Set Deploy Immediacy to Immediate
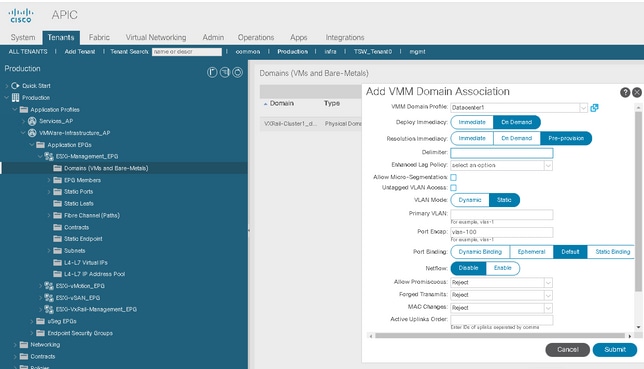This screenshot has width=644, height=369. (x=472, y=122)
